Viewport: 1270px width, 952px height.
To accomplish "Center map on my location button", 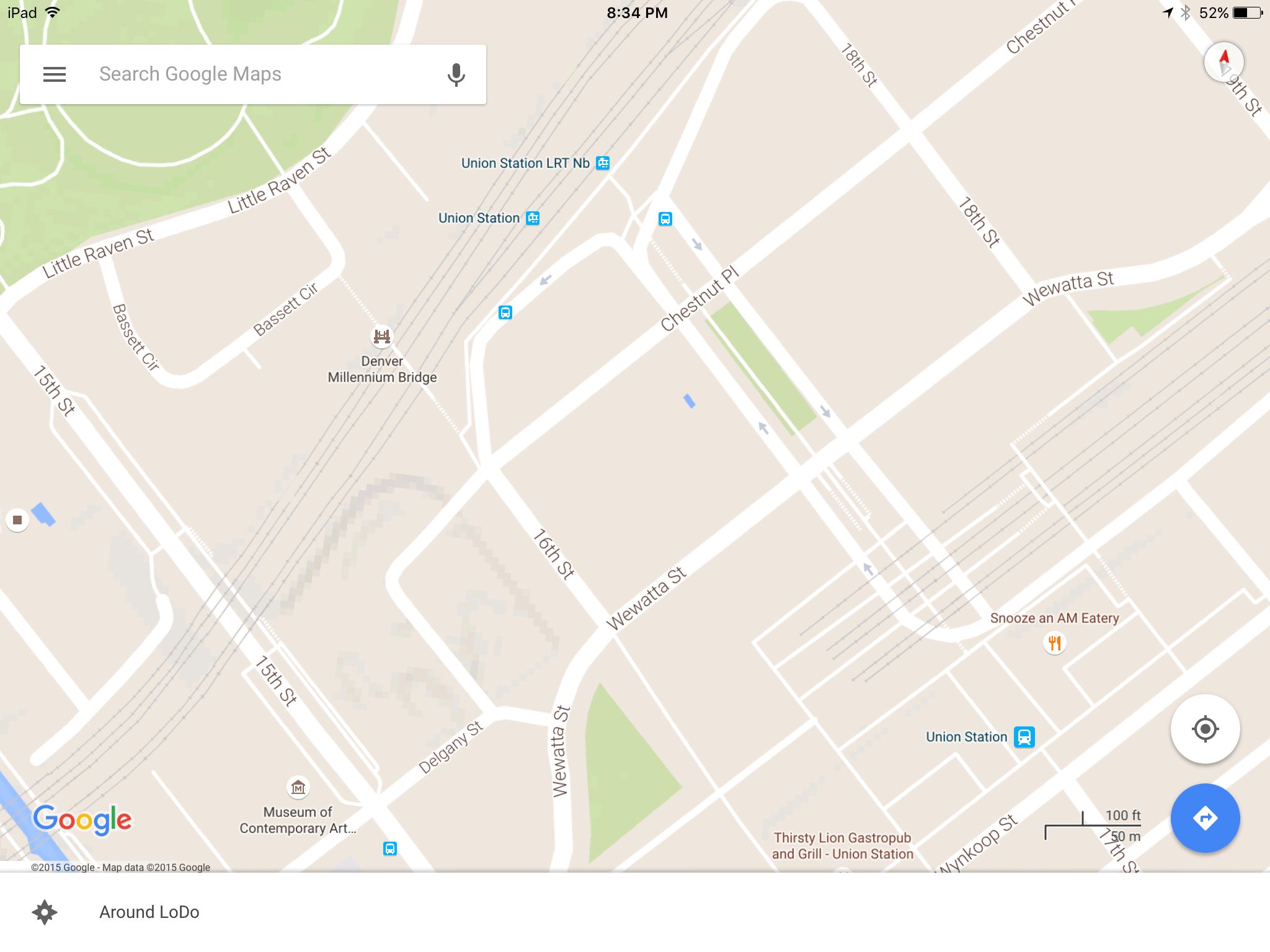I will (x=1205, y=729).
